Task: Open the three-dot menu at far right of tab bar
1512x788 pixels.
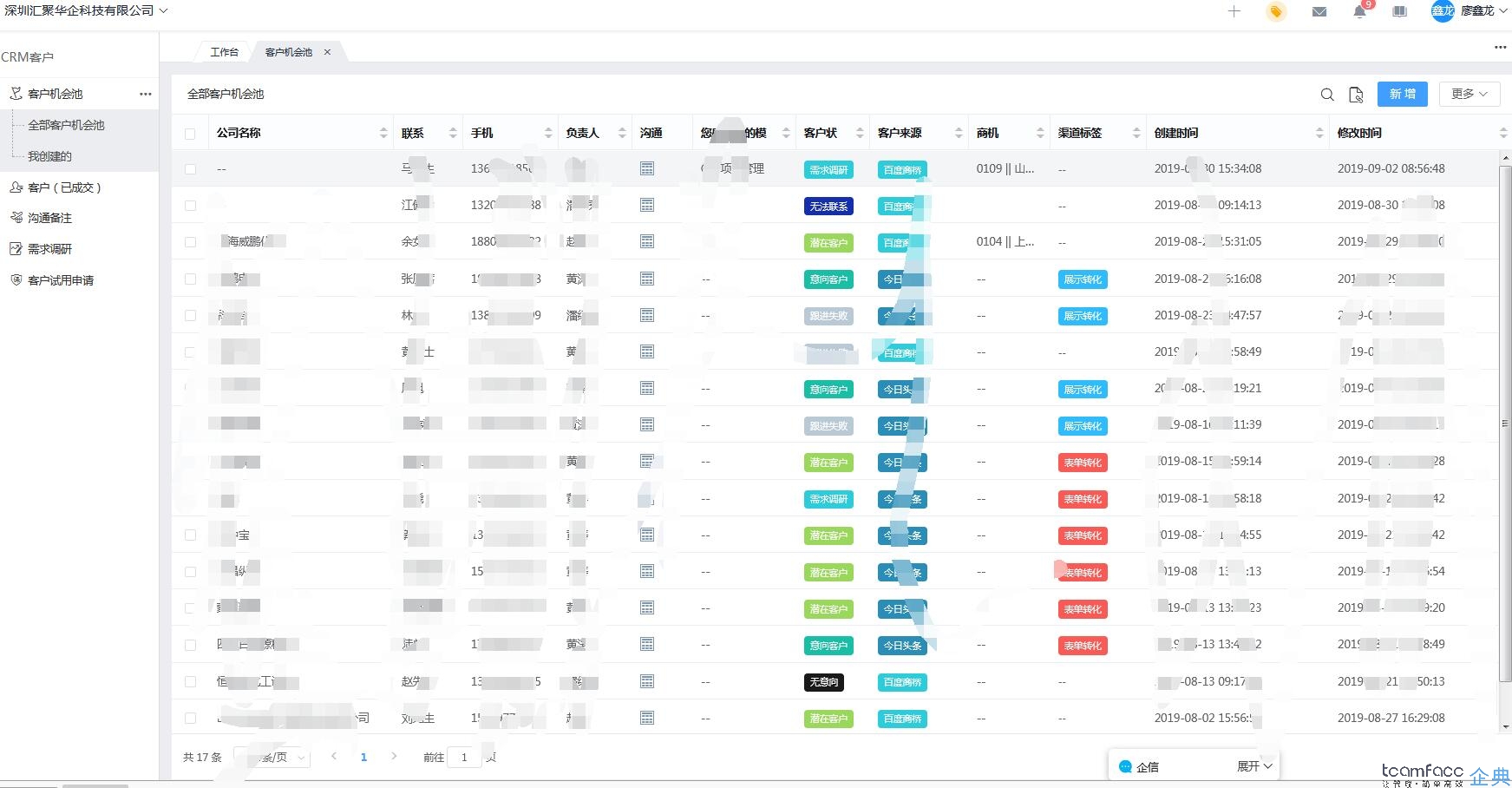Action: (x=1500, y=48)
